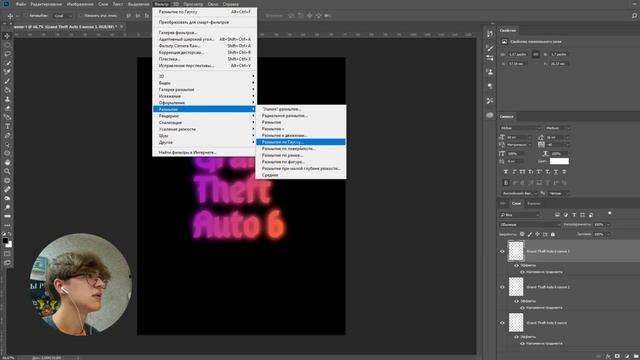The image size is (640, 360).
Task: Apply All Caps (TT) text style
Action: point(522,172)
